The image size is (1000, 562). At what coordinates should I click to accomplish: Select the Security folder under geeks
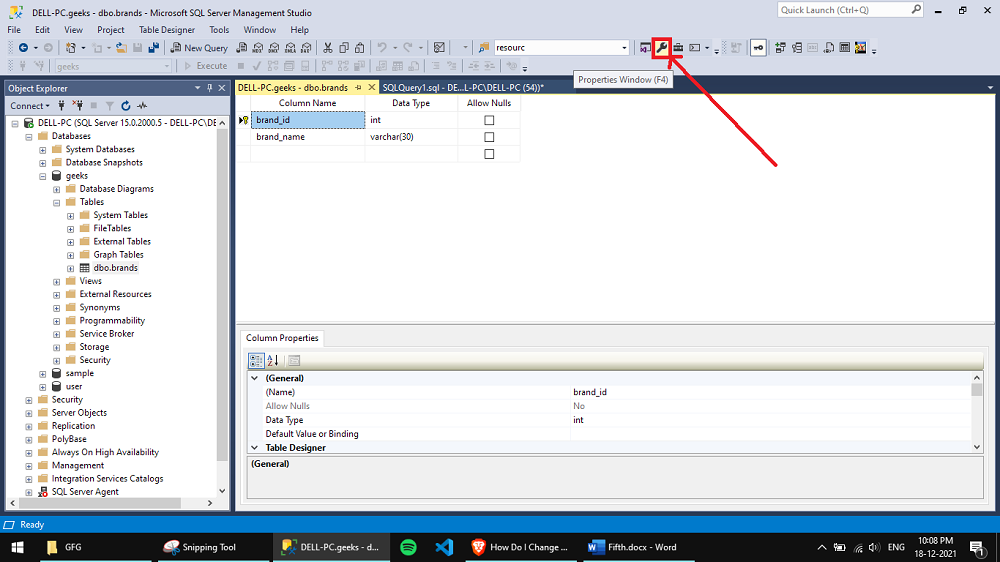[x=95, y=360]
